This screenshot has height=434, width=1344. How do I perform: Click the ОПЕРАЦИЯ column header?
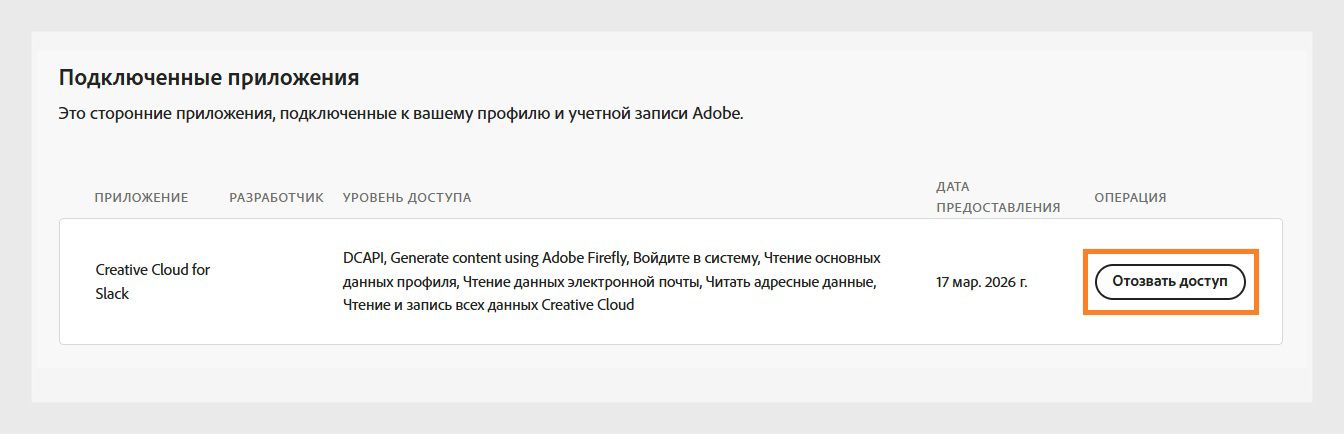1130,198
